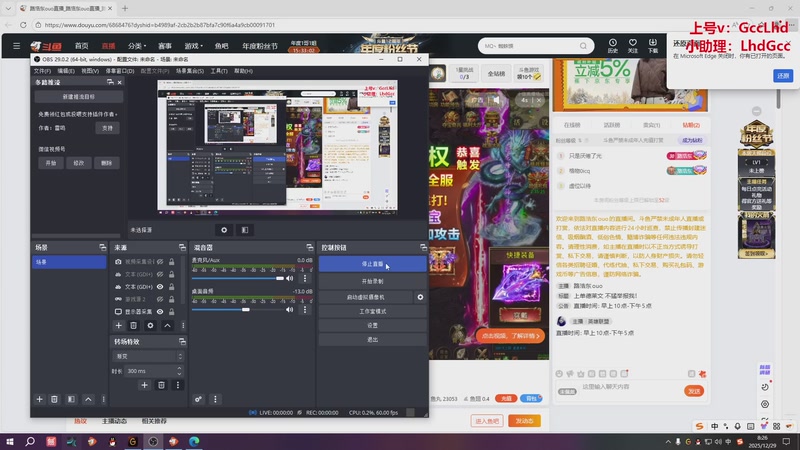Click 开始录制 to start recording
This screenshot has width=800, height=450.
372,281
